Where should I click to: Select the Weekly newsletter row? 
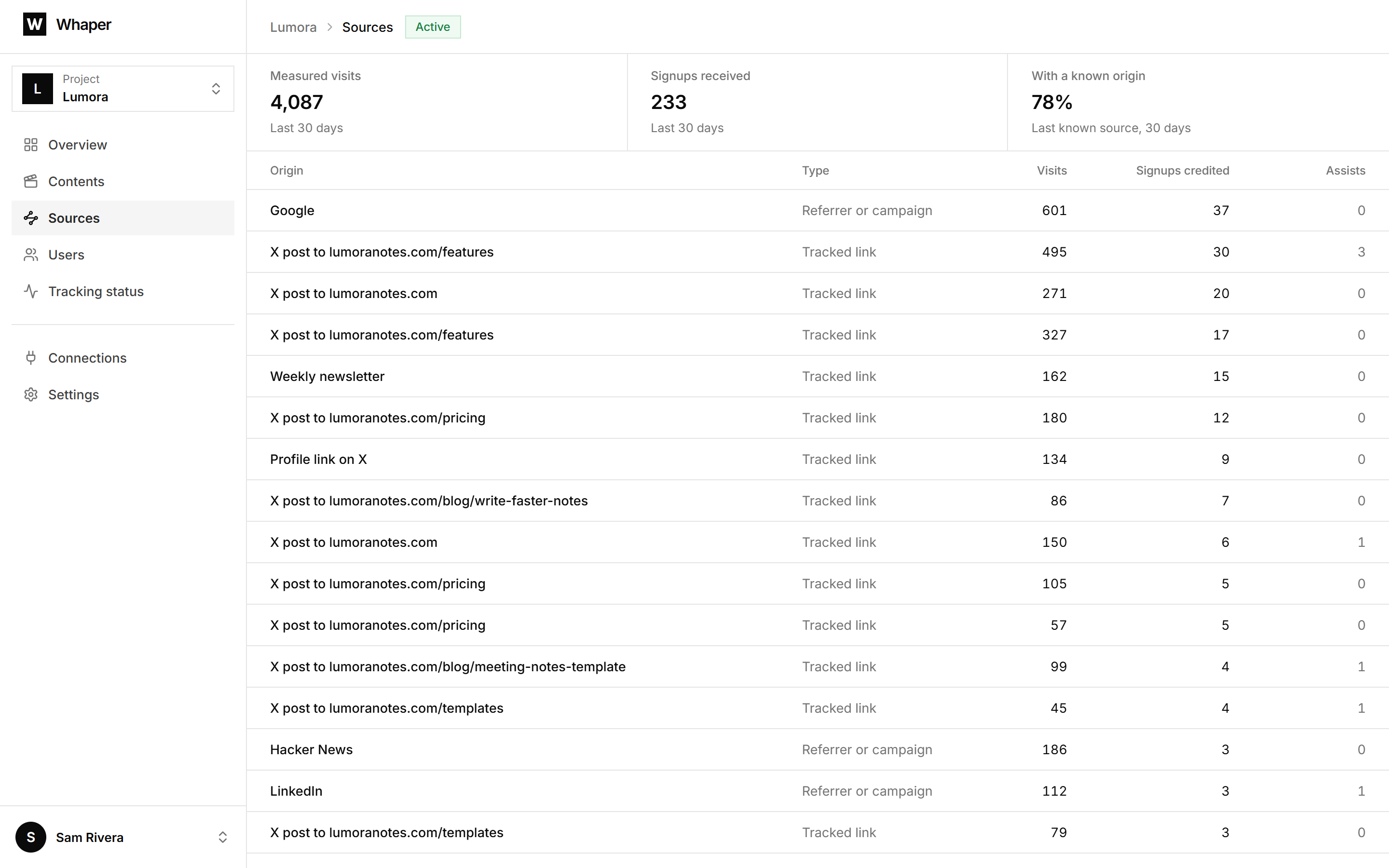point(817,376)
